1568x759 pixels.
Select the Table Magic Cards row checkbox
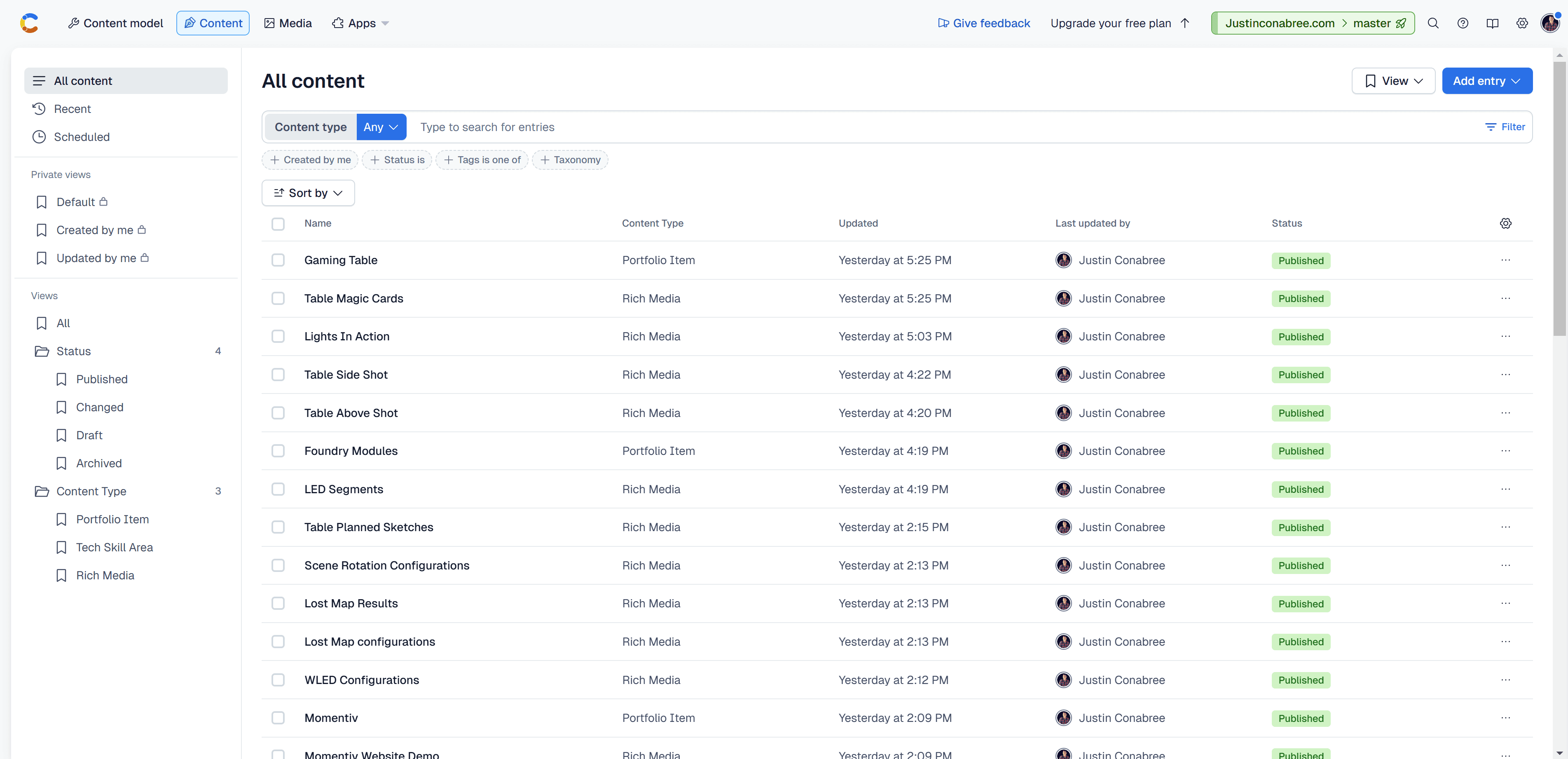pyautogui.click(x=278, y=298)
